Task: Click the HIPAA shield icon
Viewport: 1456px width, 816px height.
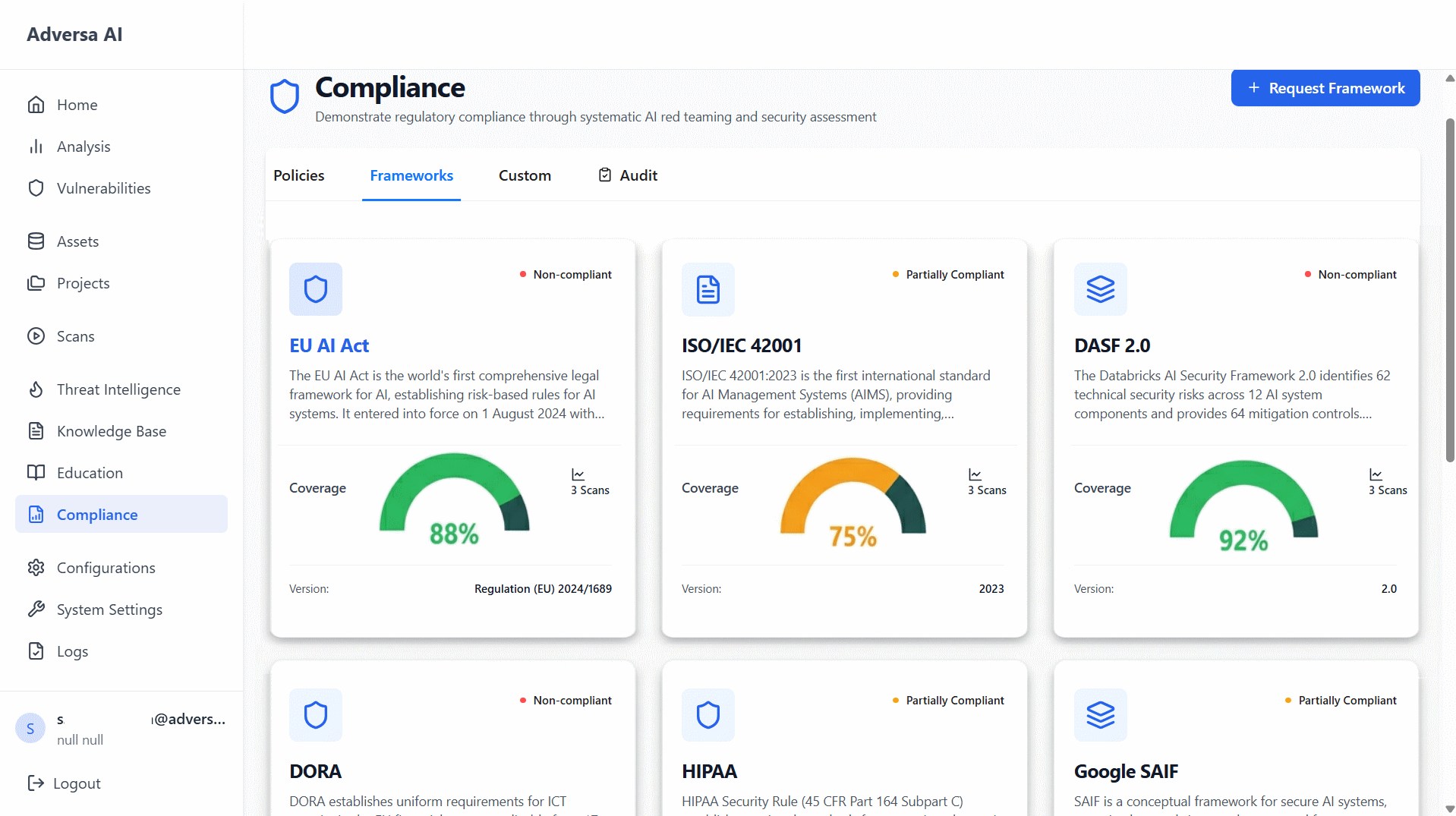Action: click(x=708, y=714)
